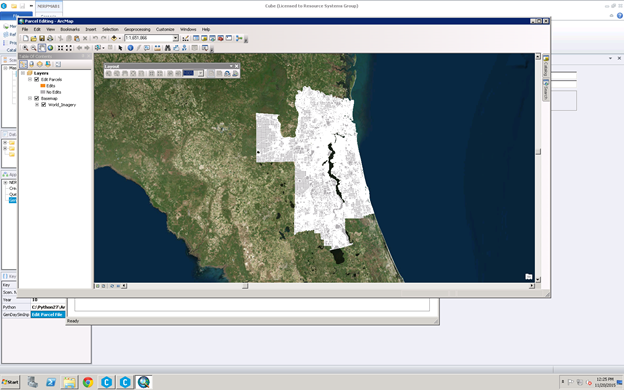Collapse the Edit Parcels layer tree

click(x=30, y=80)
